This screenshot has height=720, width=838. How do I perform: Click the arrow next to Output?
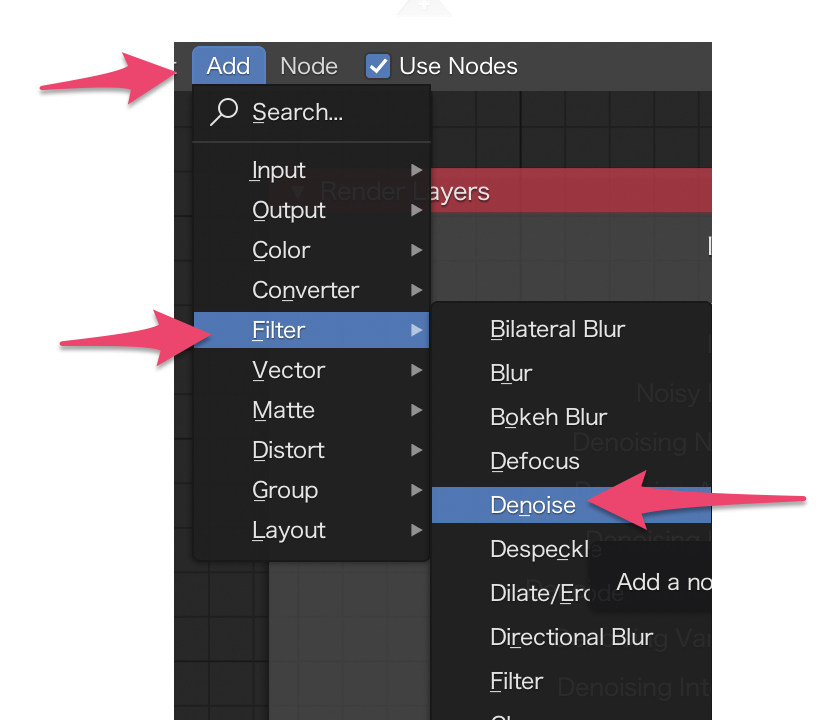point(416,210)
